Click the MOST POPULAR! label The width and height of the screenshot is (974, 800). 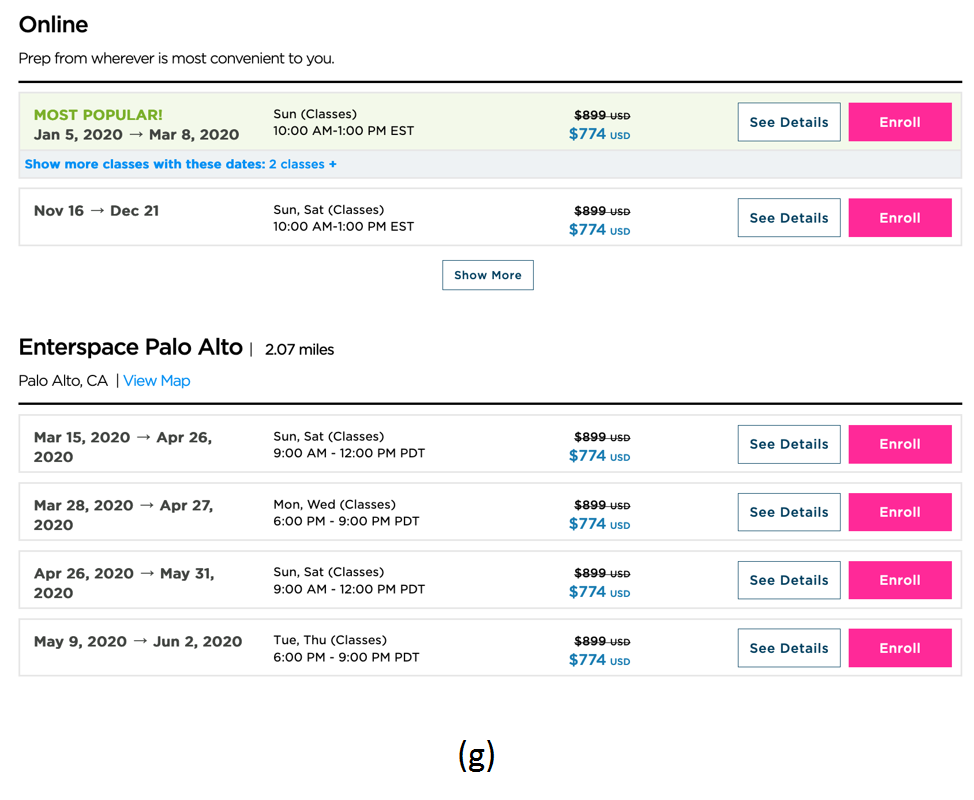tap(98, 115)
